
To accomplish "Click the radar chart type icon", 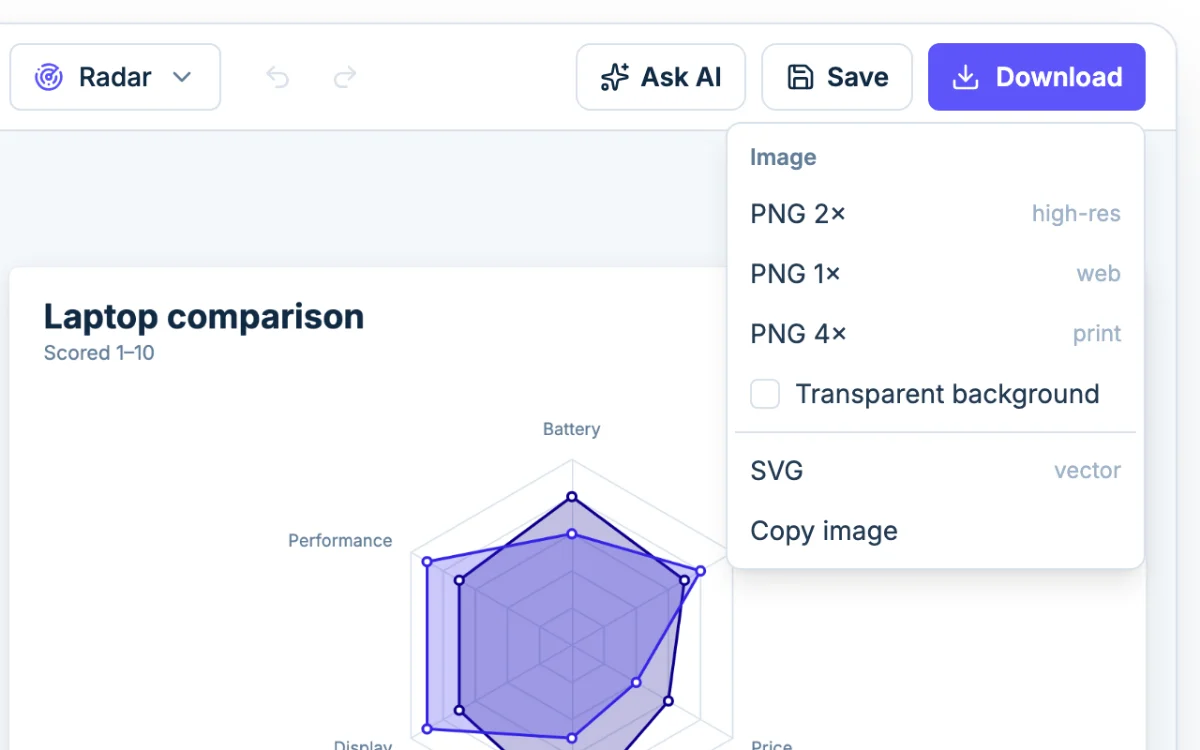I will (49, 77).
